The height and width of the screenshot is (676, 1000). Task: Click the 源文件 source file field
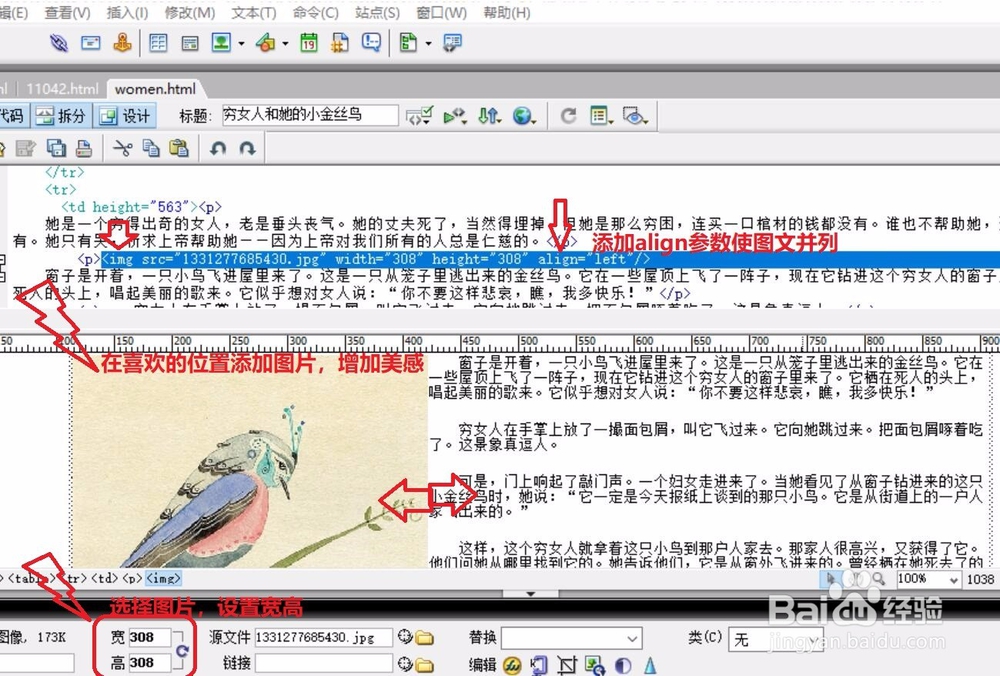[324, 637]
